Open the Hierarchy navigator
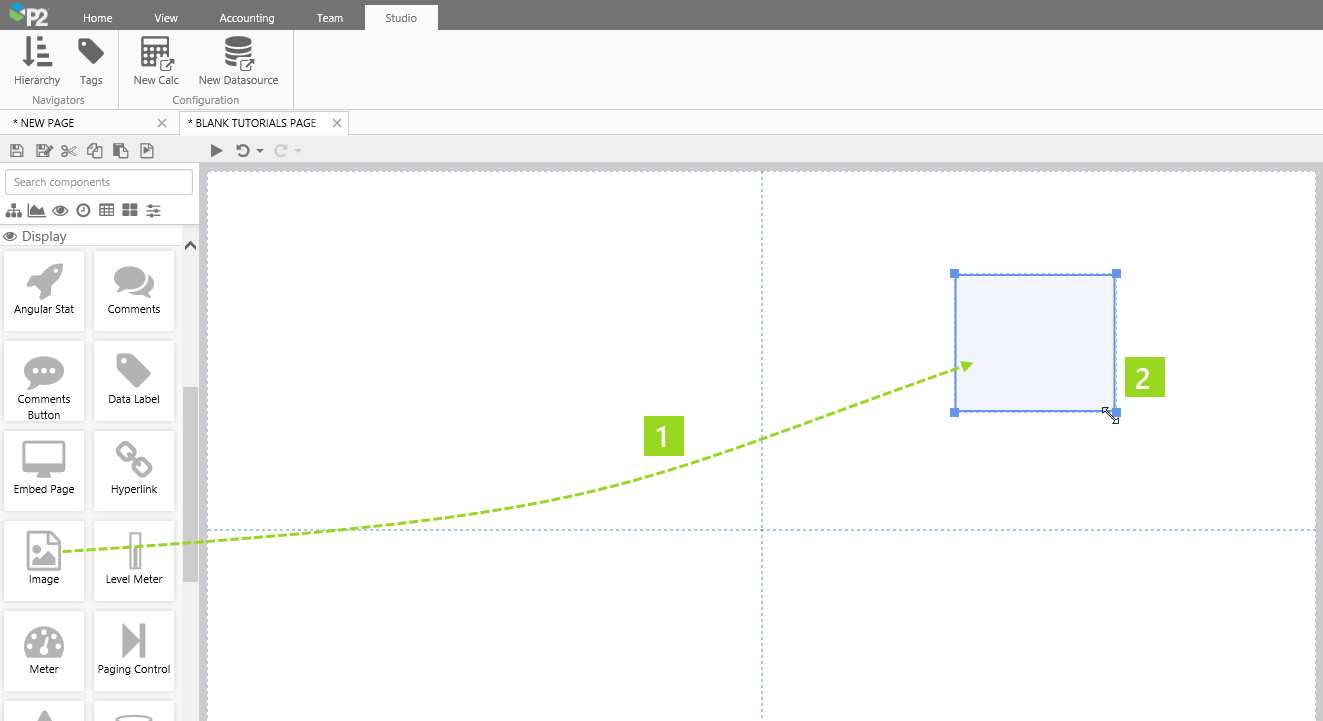The width and height of the screenshot is (1323, 721). tap(37, 61)
